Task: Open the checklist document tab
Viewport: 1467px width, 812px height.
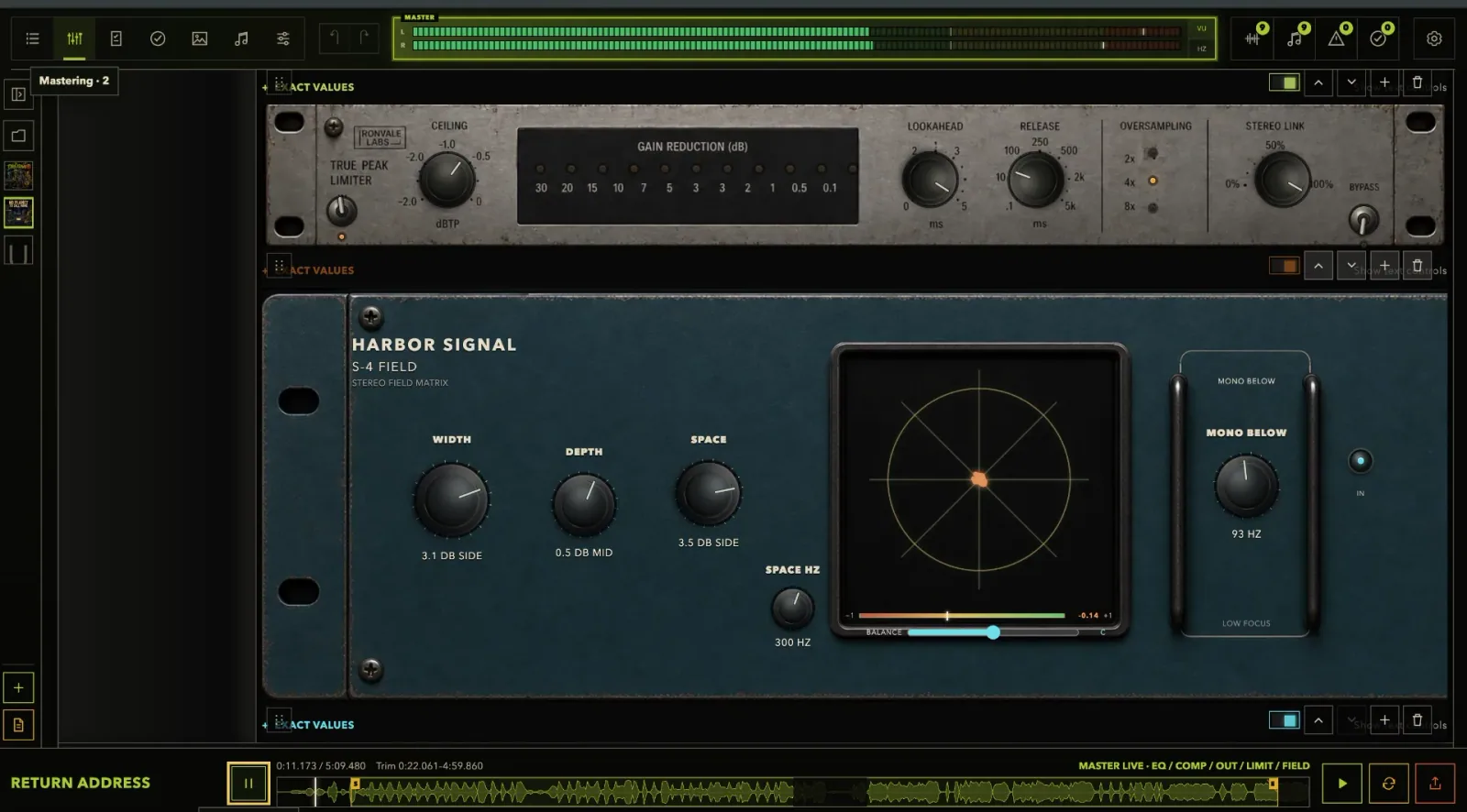Action: (x=116, y=38)
